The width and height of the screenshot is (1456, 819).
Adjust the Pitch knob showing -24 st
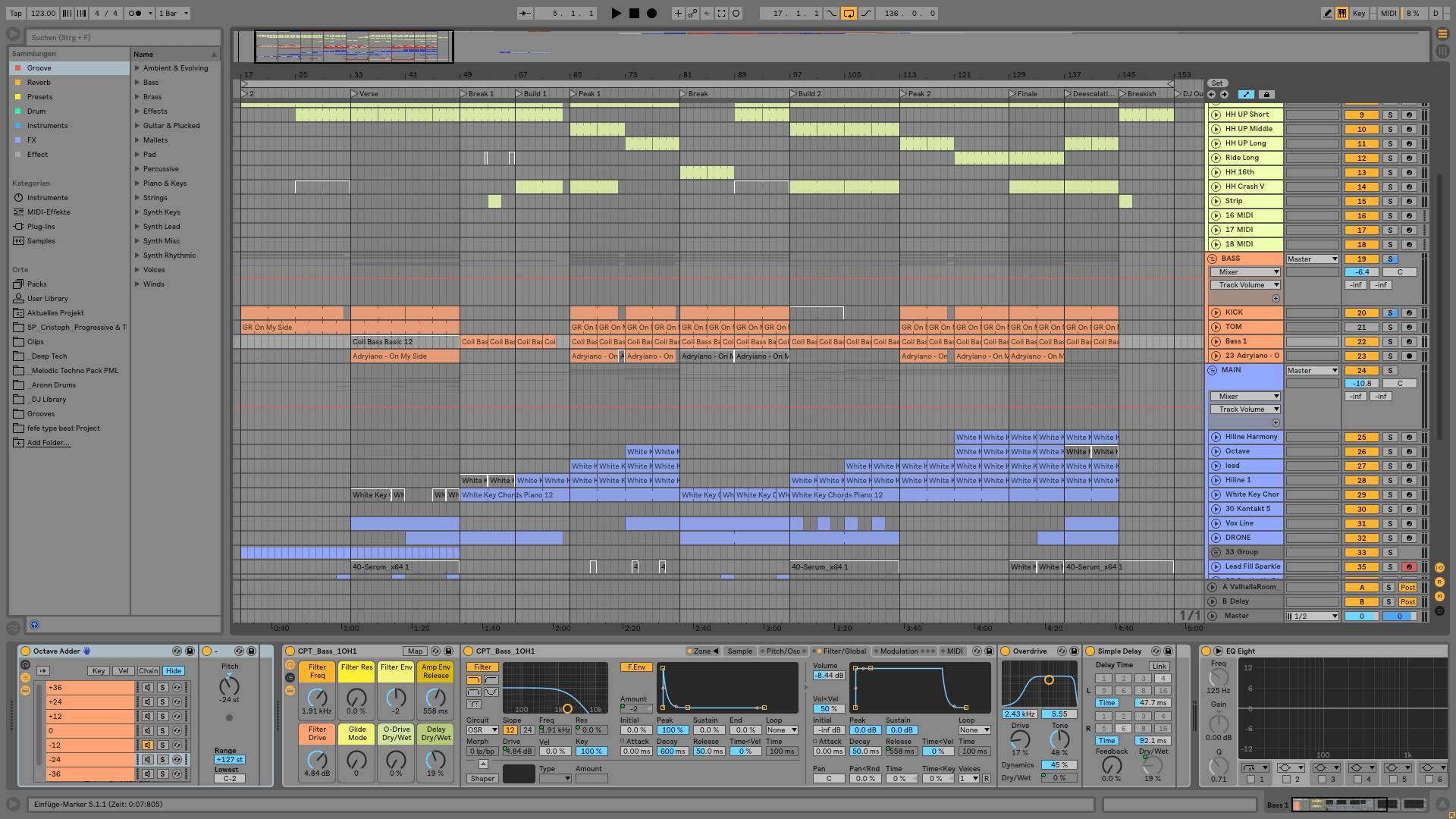point(229,686)
